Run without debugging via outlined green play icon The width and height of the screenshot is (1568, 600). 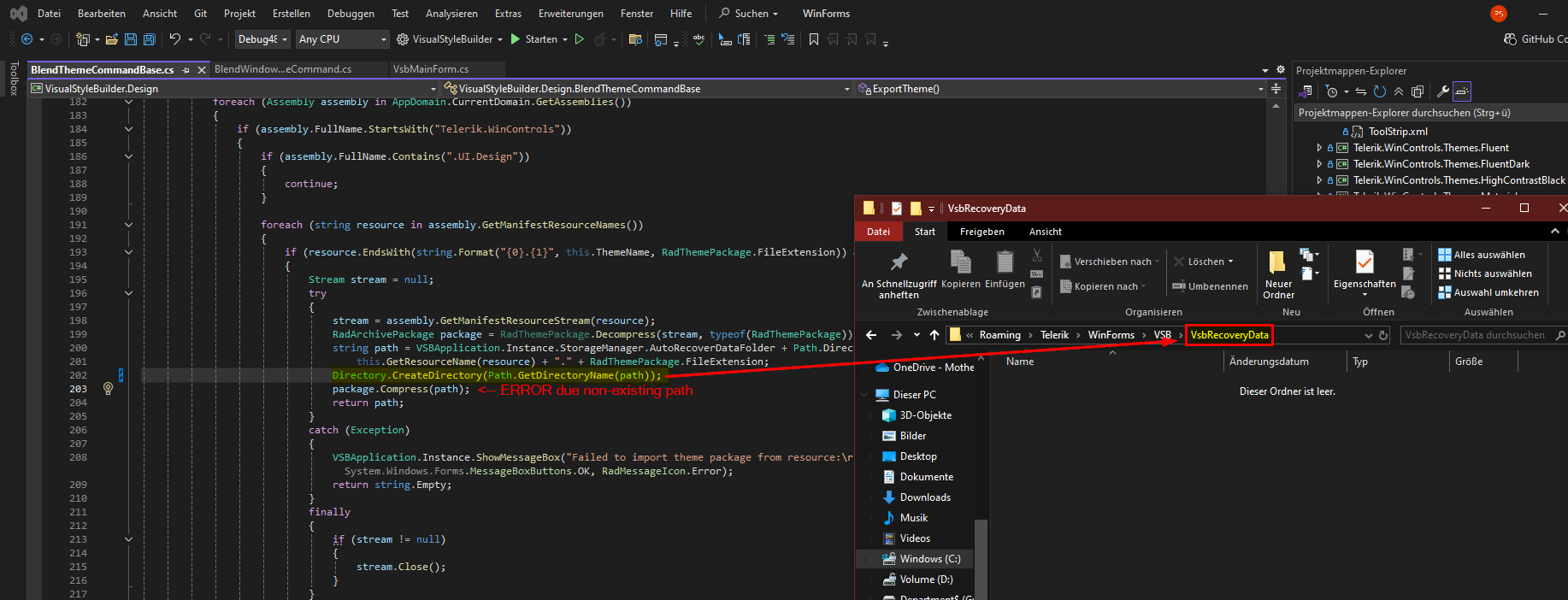click(x=580, y=39)
